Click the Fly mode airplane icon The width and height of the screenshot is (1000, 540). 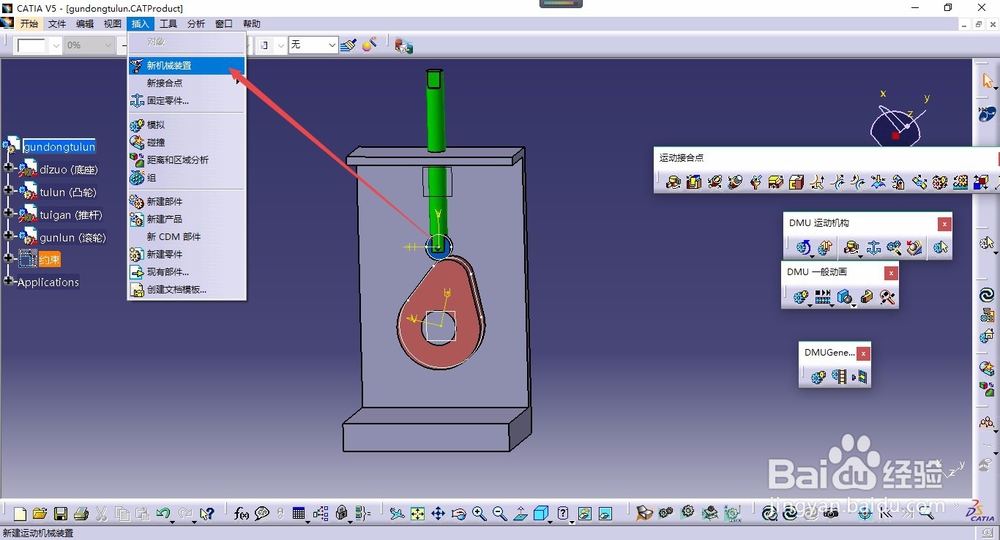397,513
